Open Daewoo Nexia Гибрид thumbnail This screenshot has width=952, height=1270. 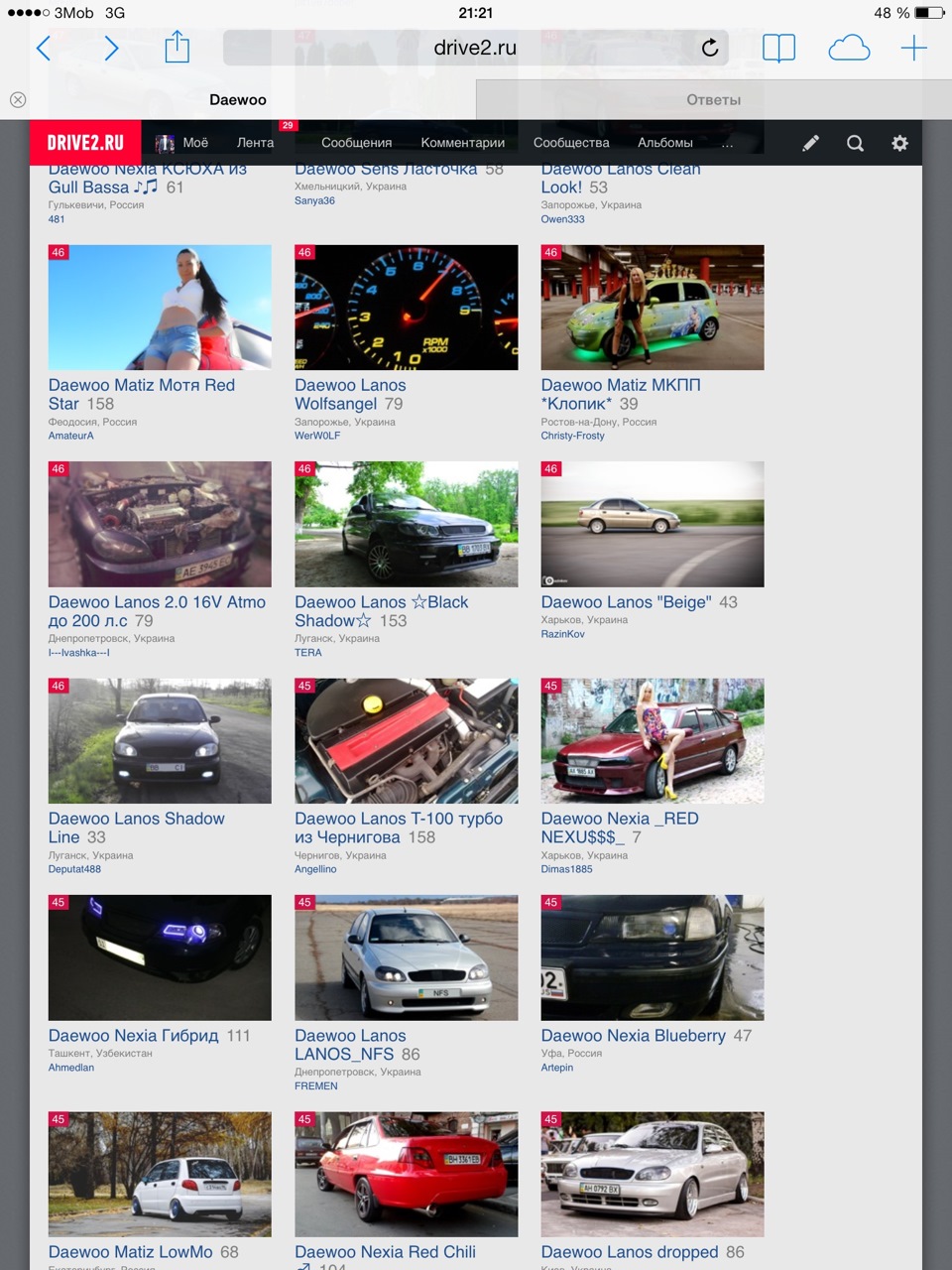click(x=160, y=957)
